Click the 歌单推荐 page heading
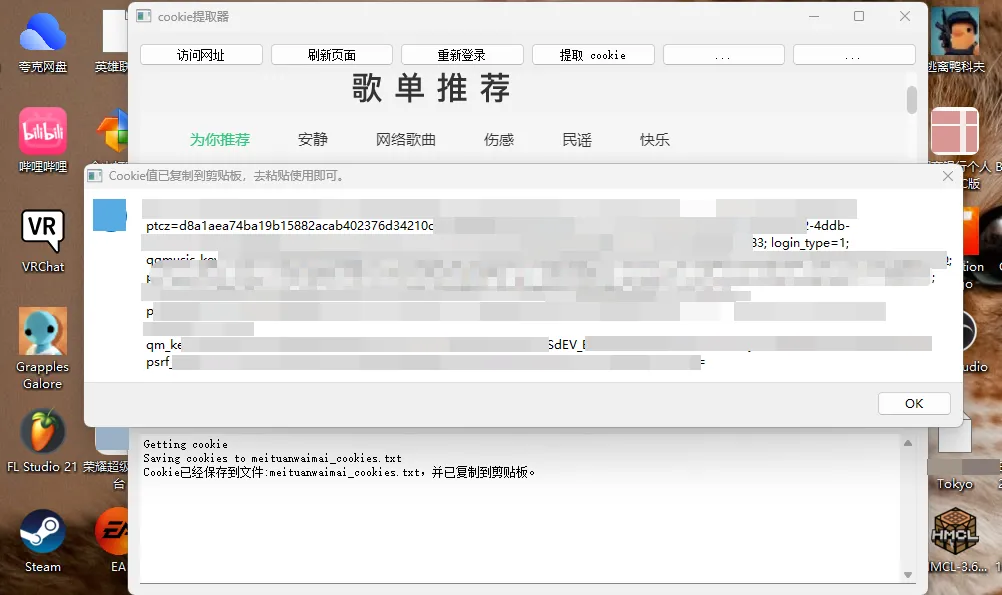Viewport: 1002px width, 595px height. click(431, 88)
